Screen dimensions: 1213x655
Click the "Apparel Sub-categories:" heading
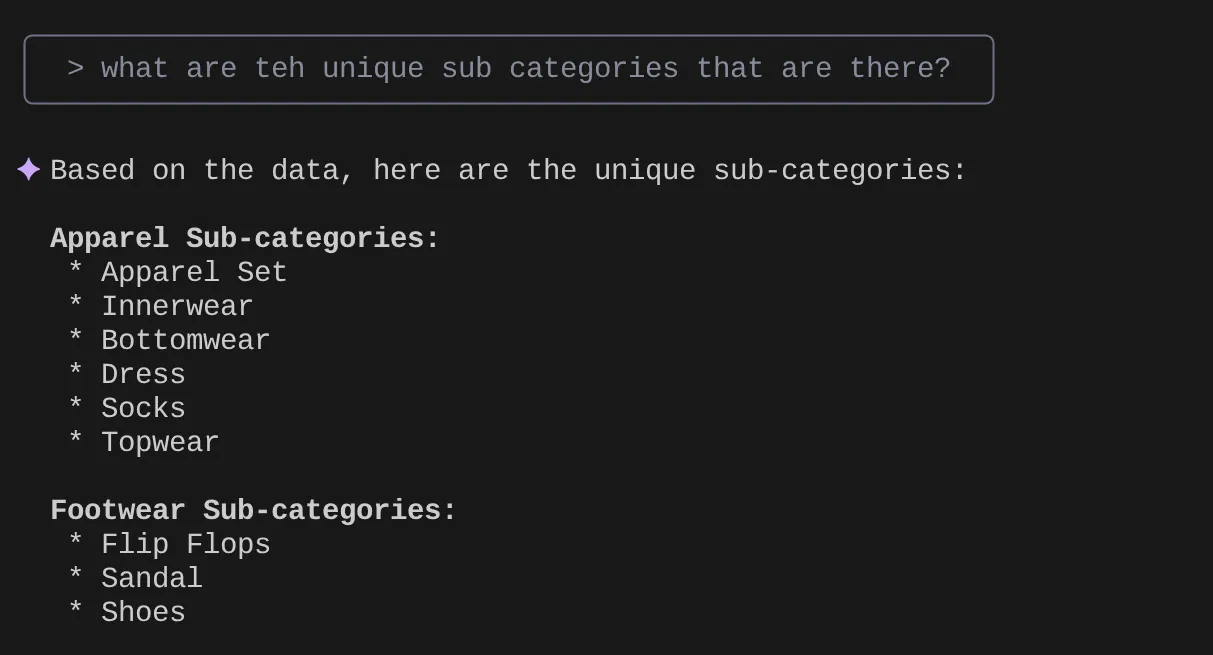pos(245,238)
